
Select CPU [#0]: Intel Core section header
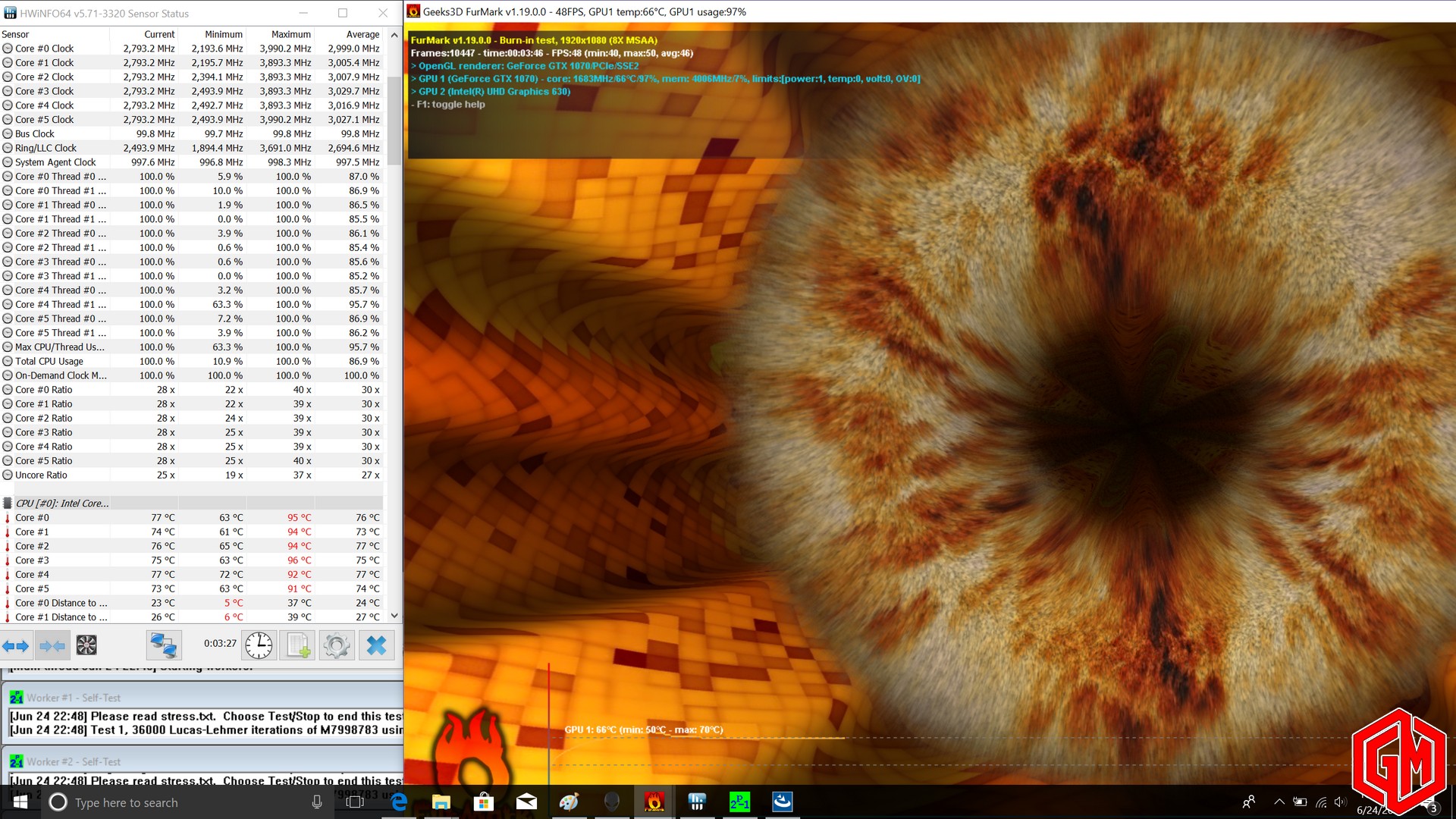coord(191,504)
